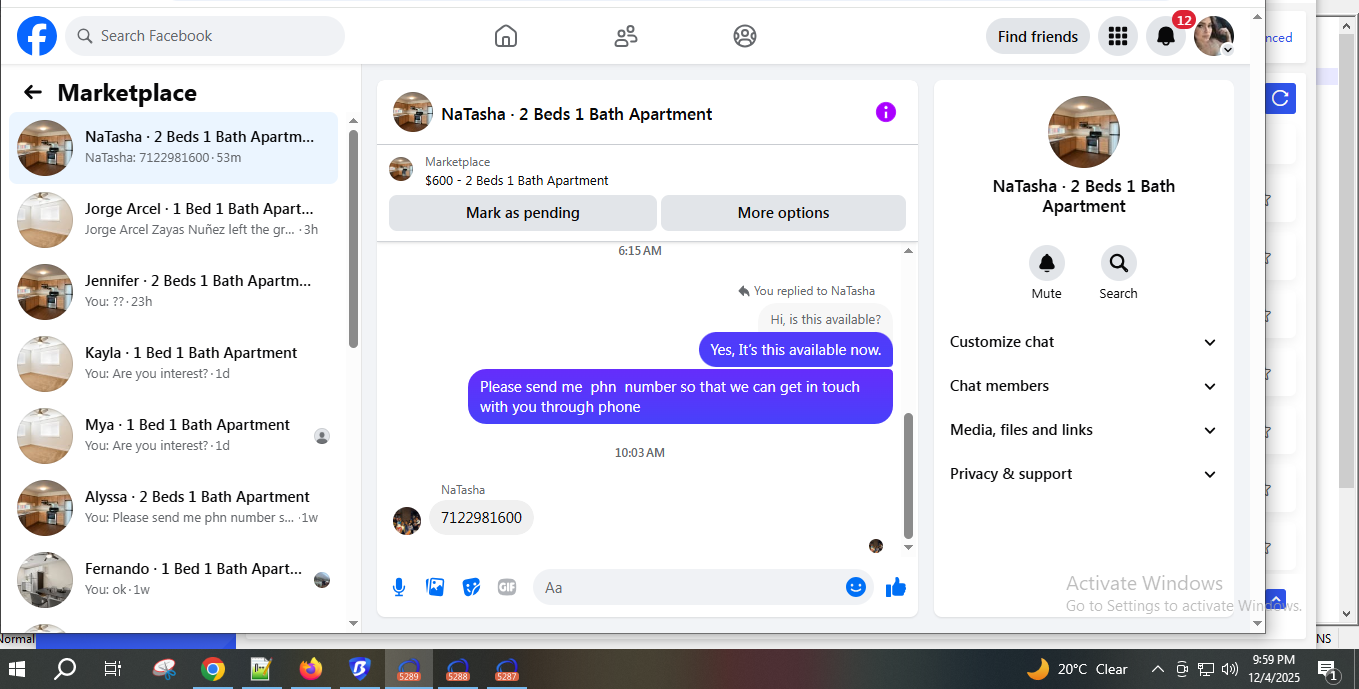
Task: Select NaTasha 2 Beds conversation
Action: [174, 148]
